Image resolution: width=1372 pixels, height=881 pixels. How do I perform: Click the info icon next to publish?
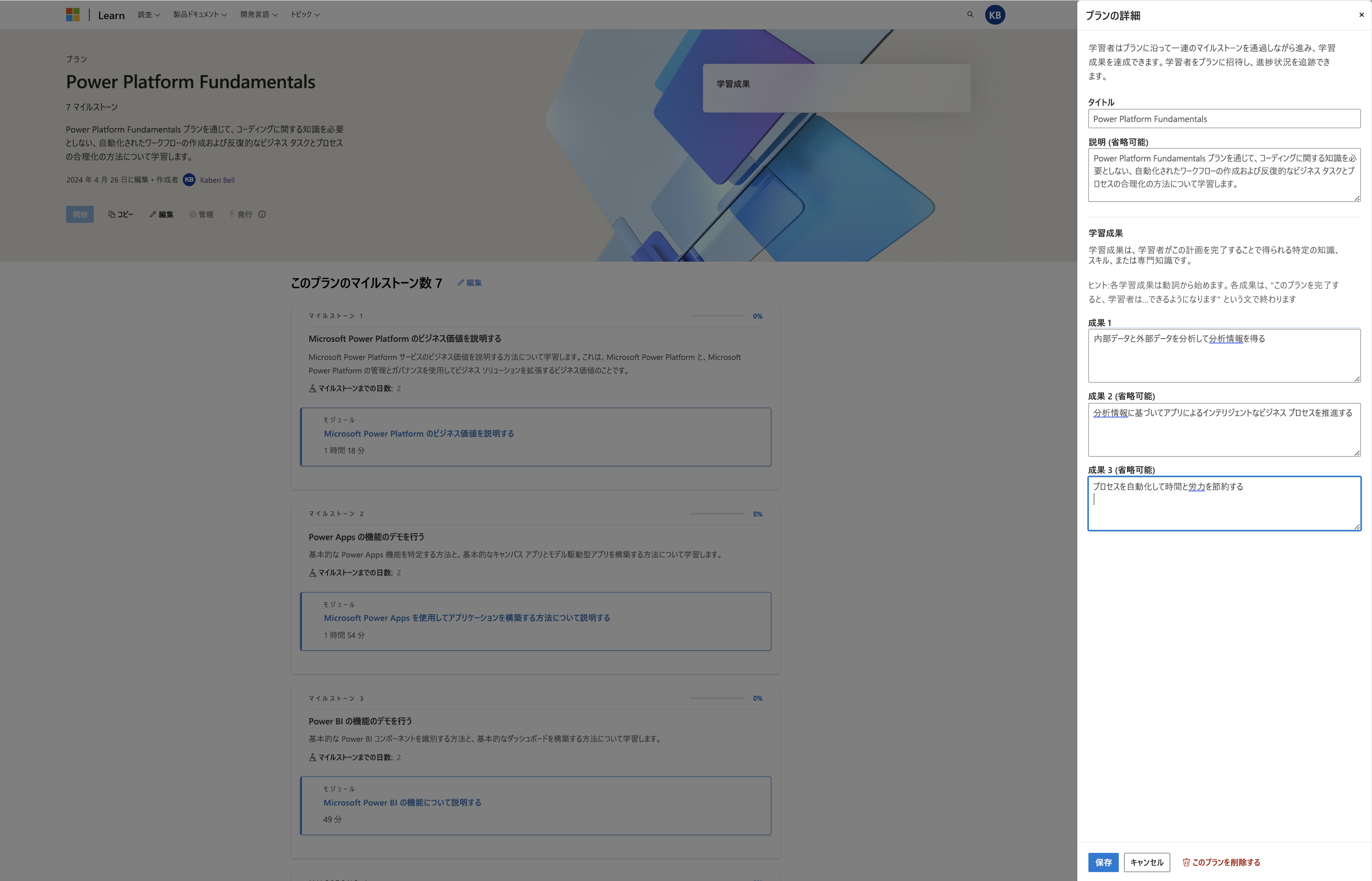pos(261,214)
